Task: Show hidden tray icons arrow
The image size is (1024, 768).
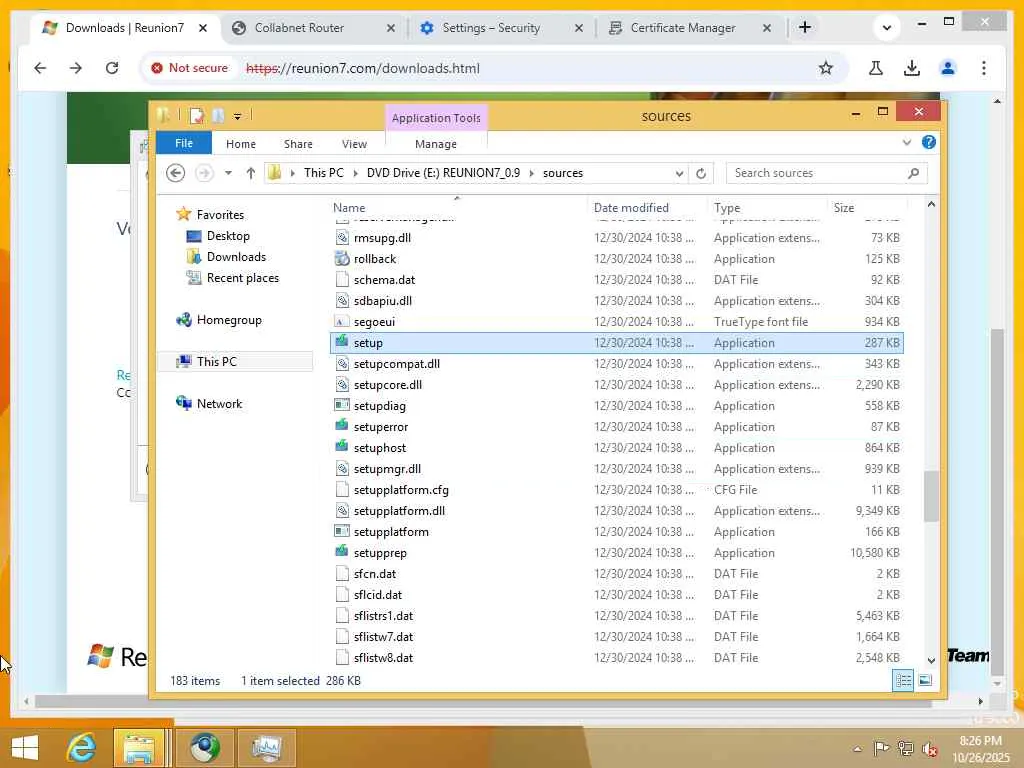Action: pos(857,748)
